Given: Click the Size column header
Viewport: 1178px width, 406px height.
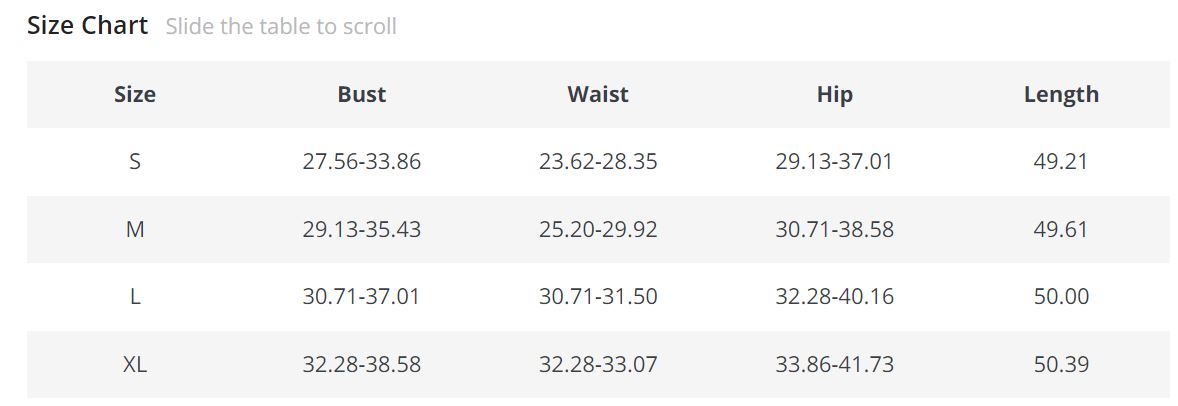Looking at the screenshot, I should click(135, 94).
